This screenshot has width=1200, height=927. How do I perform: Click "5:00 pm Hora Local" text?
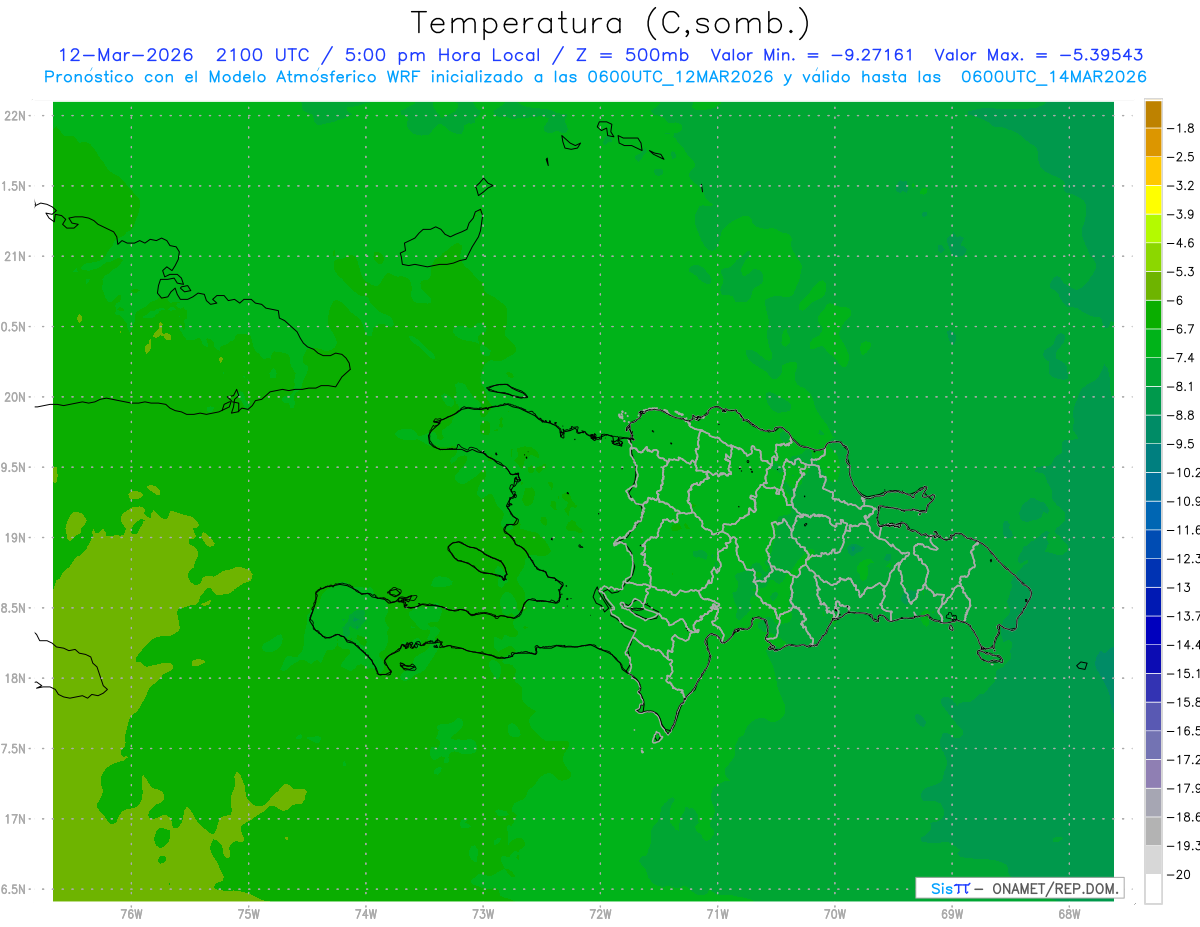pyautogui.click(x=442, y=55)
